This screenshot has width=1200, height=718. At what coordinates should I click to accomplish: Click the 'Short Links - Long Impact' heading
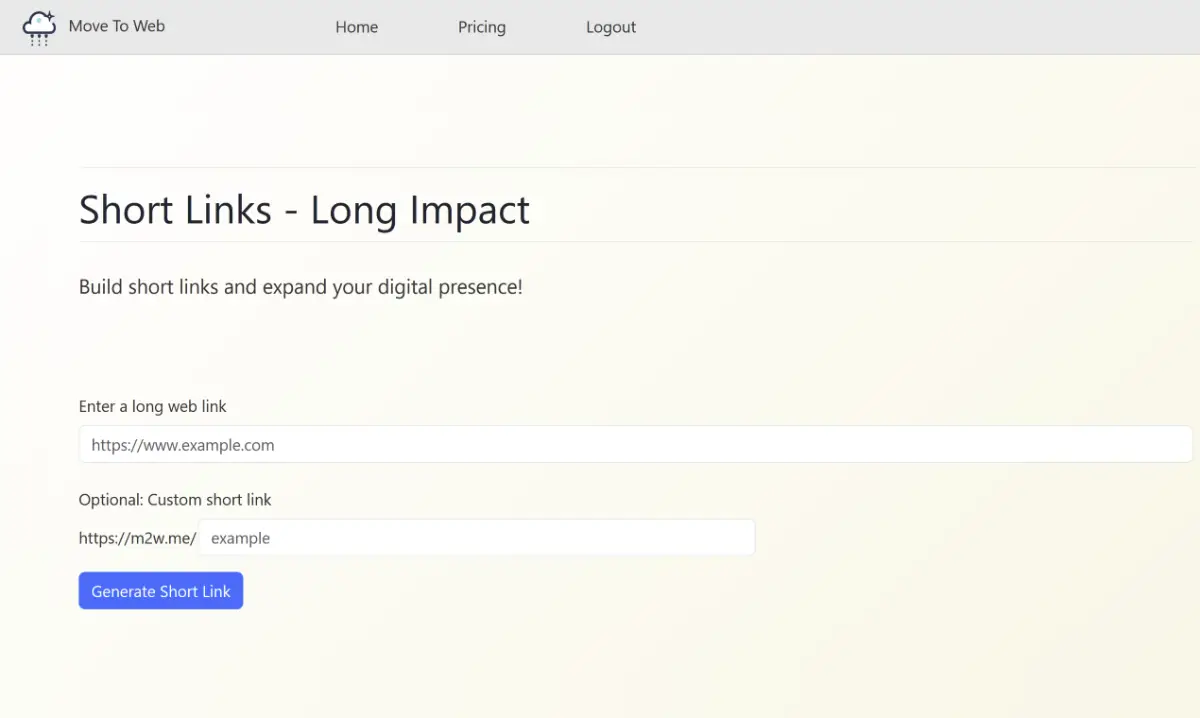(x=304, y=210)
